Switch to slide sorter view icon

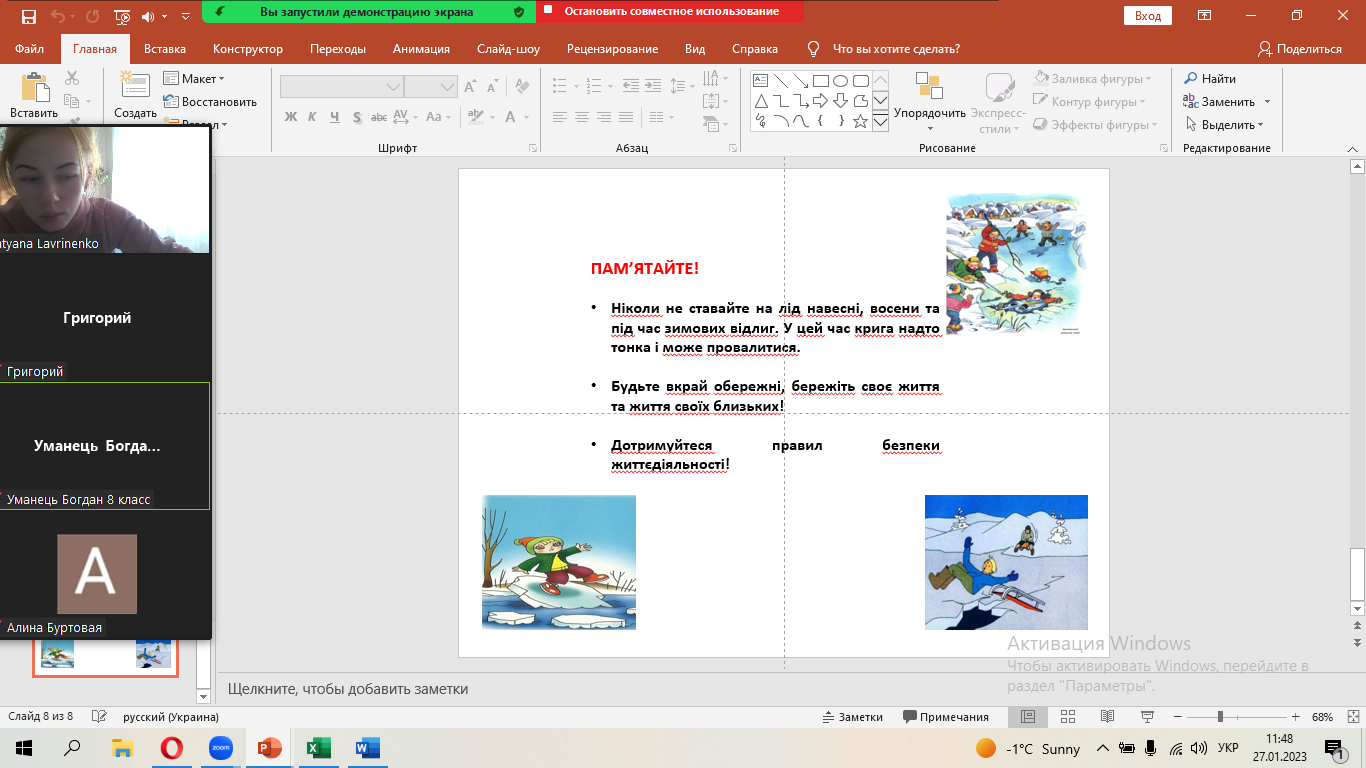pyautogui.click(x=1067, y=717)
